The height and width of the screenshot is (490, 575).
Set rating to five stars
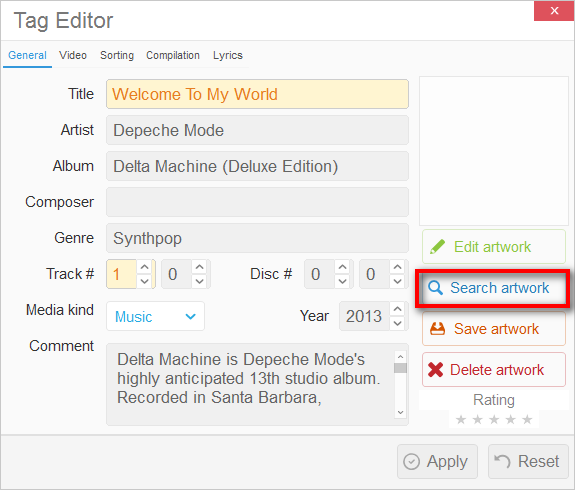pyautogui.click(x=527, y=419)
